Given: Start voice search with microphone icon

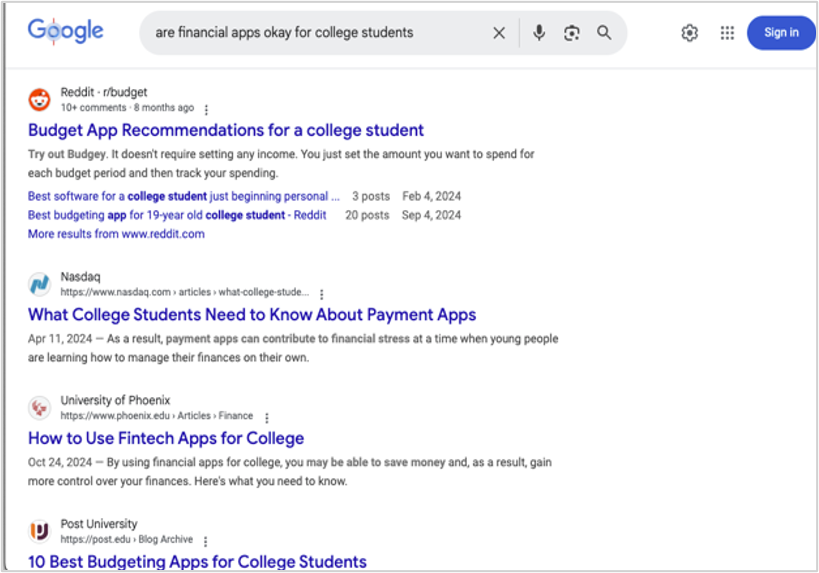Looking at the screenshot, I should (x=539, y=32).
